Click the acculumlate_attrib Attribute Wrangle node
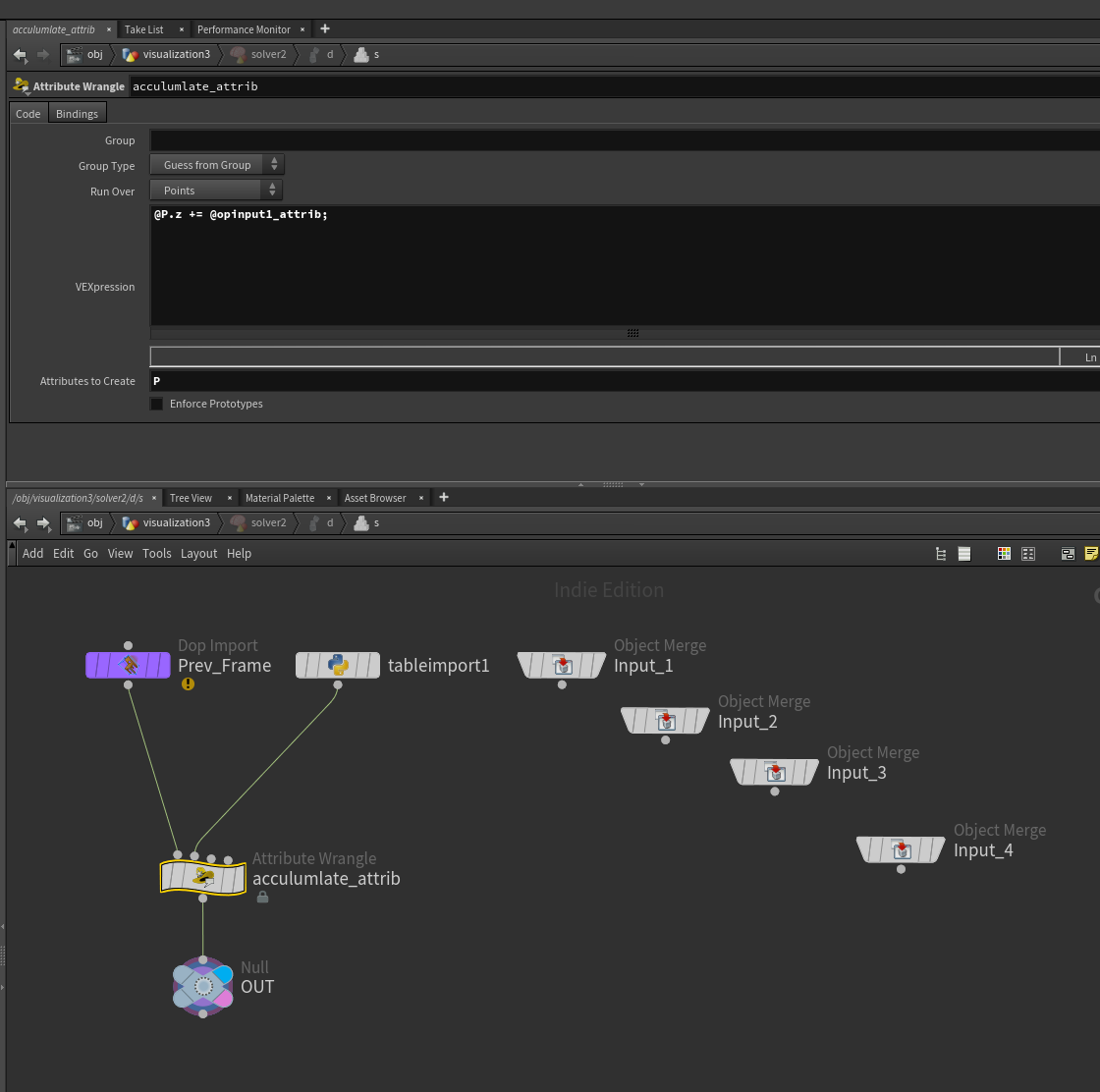 point(202,877)
